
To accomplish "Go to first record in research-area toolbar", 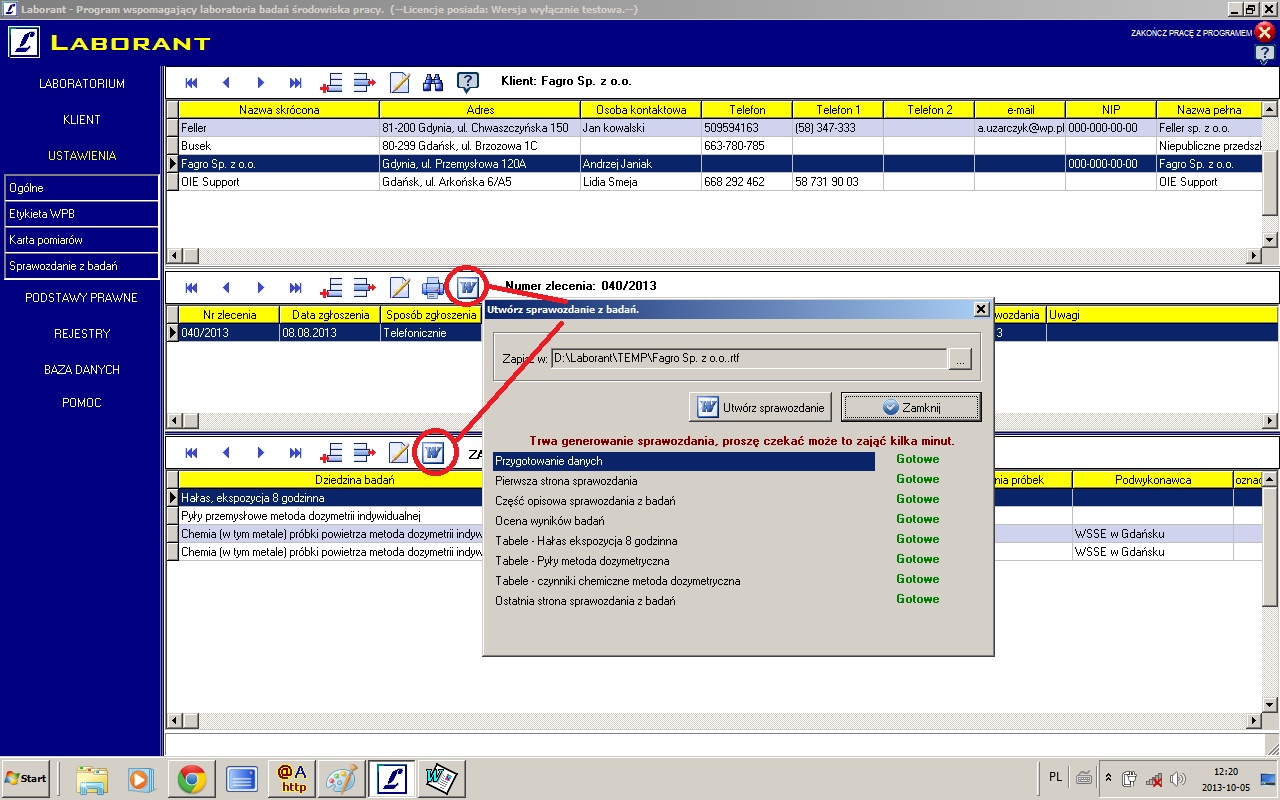I will [x=191, y=453].
